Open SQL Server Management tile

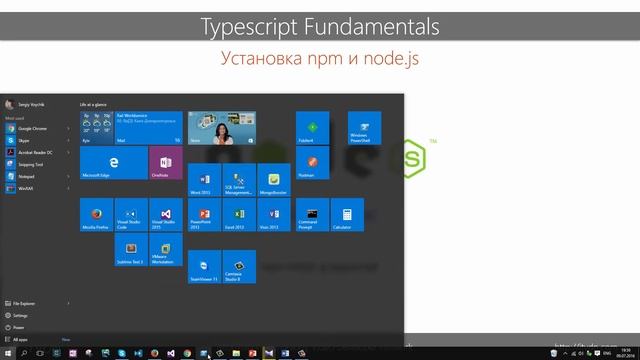[239, 180]
